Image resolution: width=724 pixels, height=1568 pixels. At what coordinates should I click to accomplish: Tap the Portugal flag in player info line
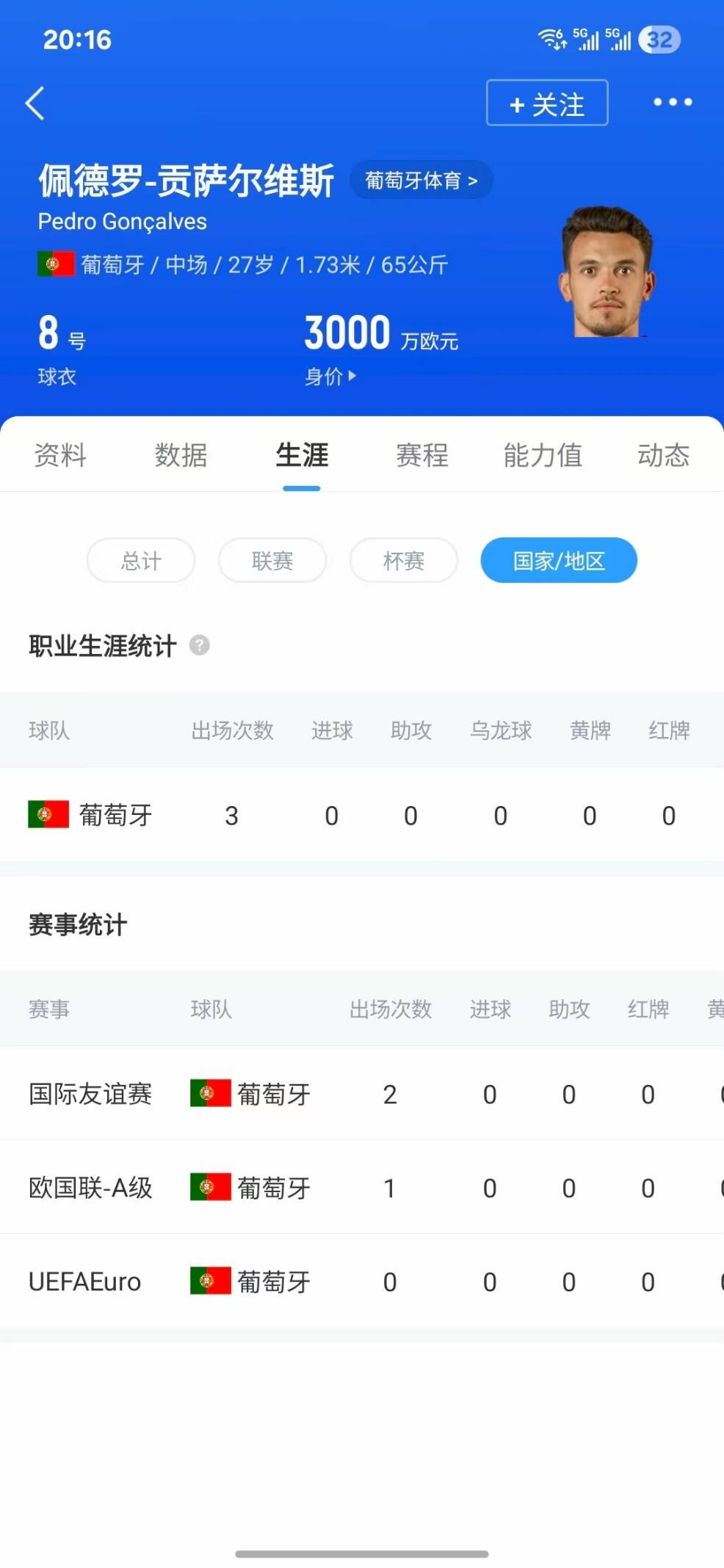[56, 264]
